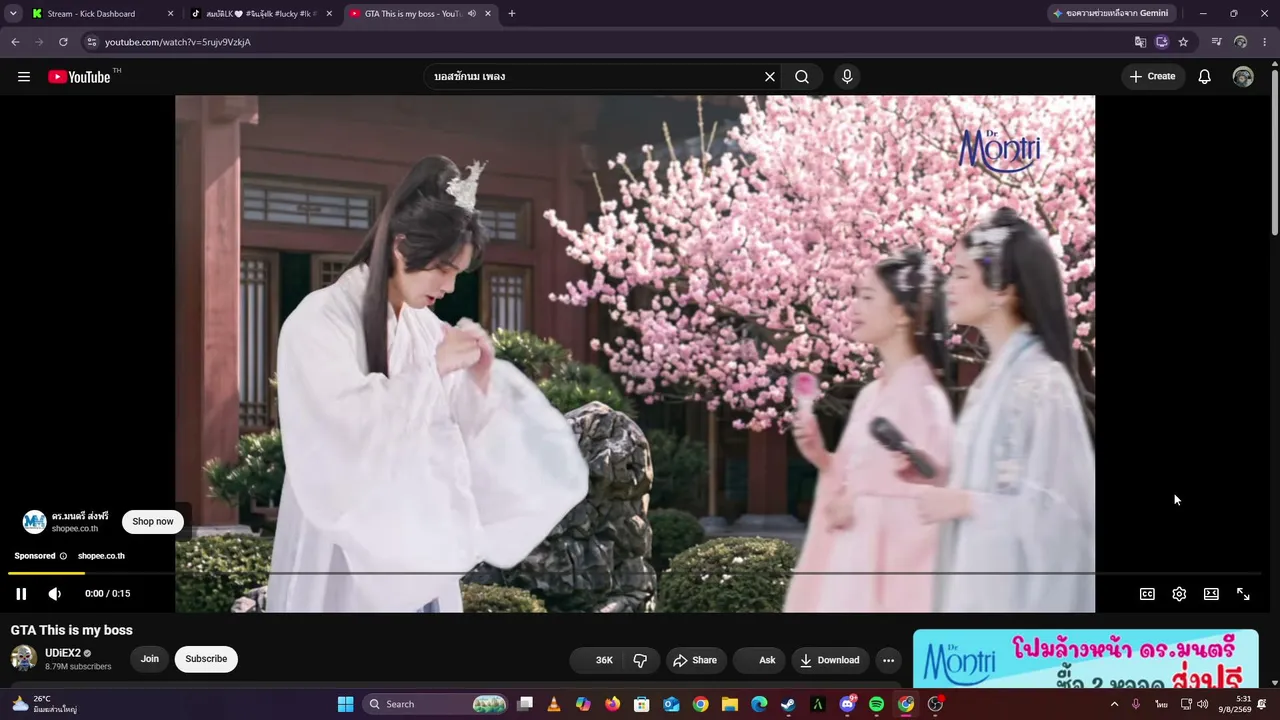Screen dimensions: 1280x720
Task: Open a new browser tab
Action: tap(512, 14)
